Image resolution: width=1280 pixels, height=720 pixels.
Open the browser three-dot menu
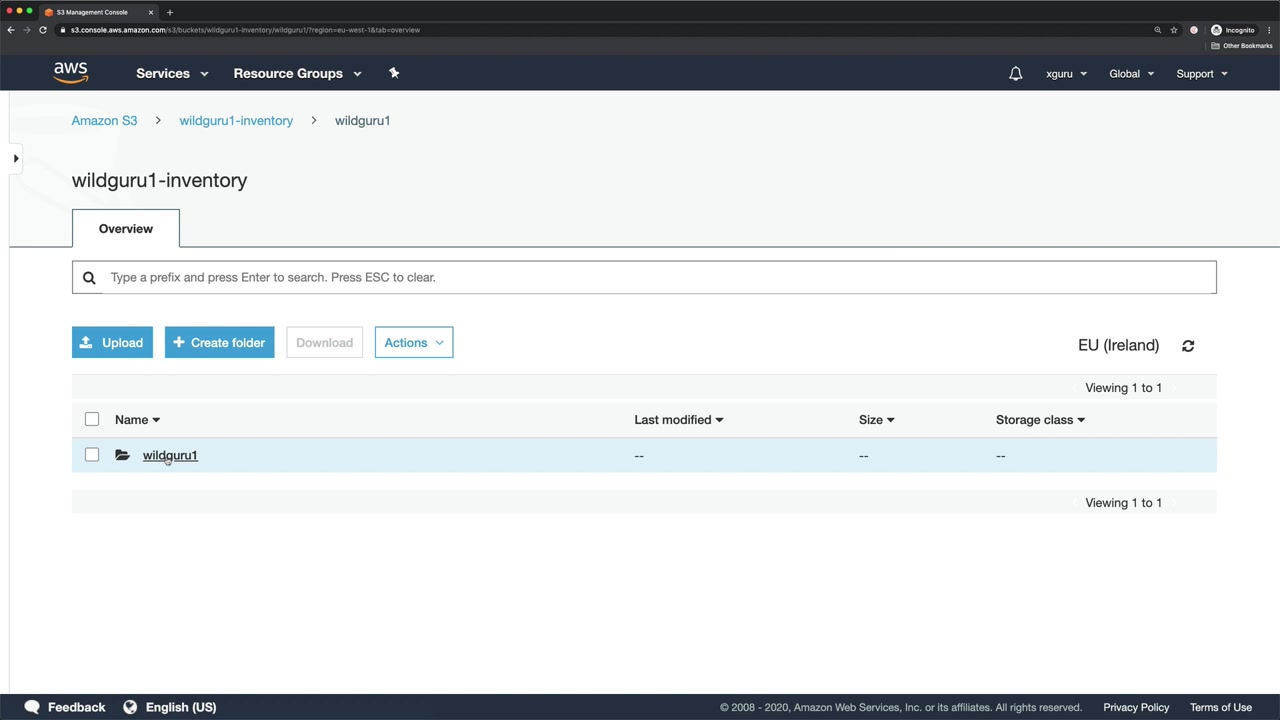[1269, 30]
